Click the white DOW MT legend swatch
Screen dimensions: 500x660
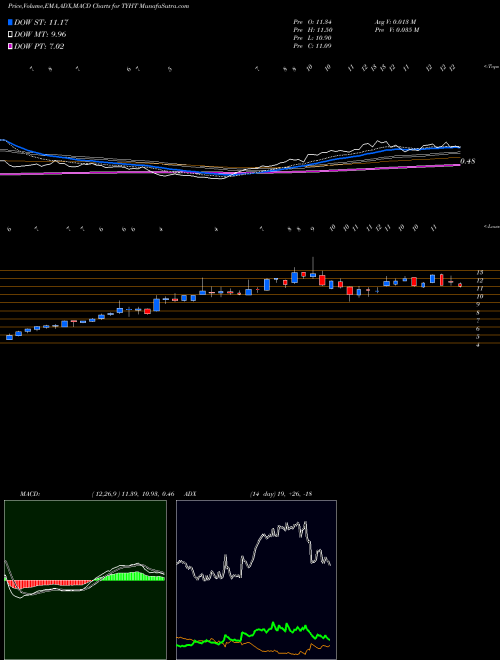tap(10, 35)
